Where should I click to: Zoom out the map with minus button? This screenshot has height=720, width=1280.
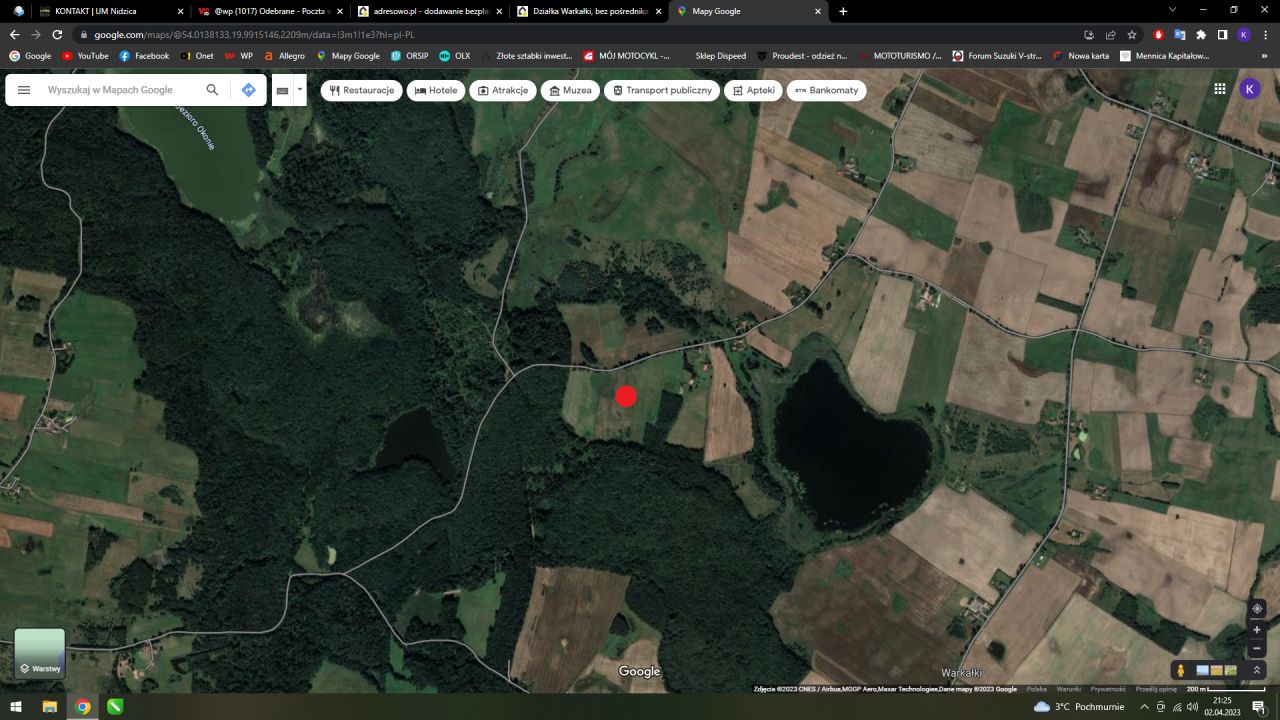click(1258, 649)
